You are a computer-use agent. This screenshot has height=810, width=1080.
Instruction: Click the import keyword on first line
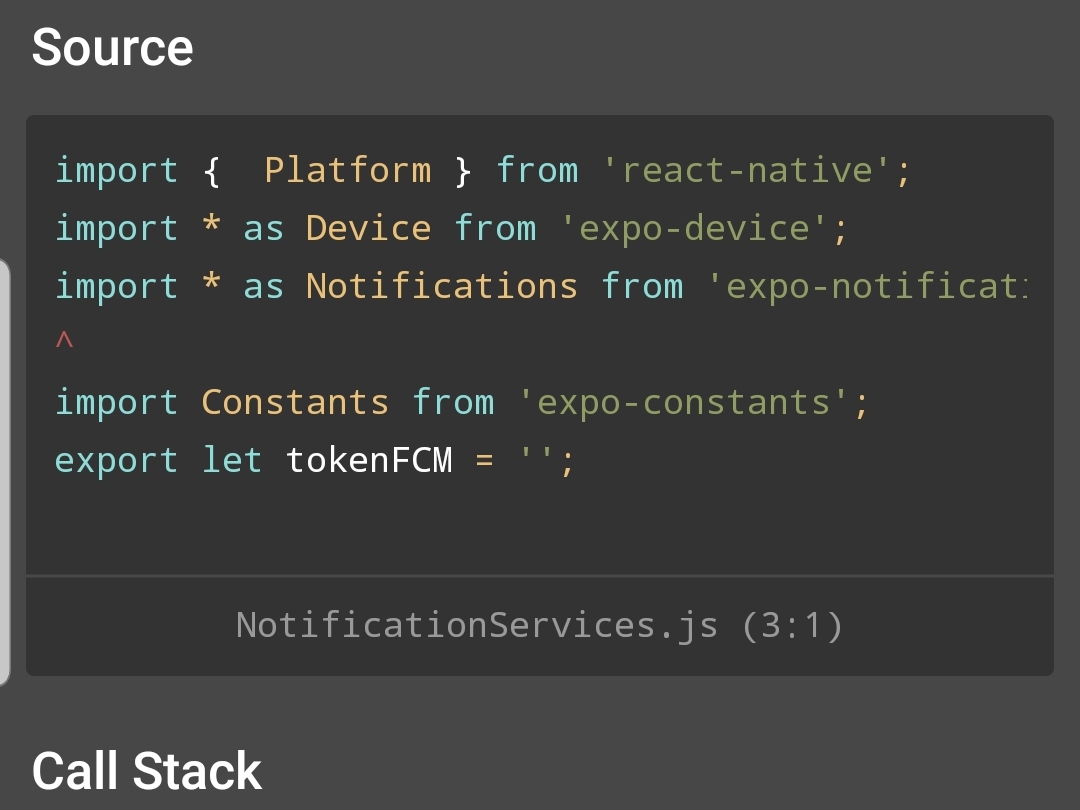[x=116, y=170]
